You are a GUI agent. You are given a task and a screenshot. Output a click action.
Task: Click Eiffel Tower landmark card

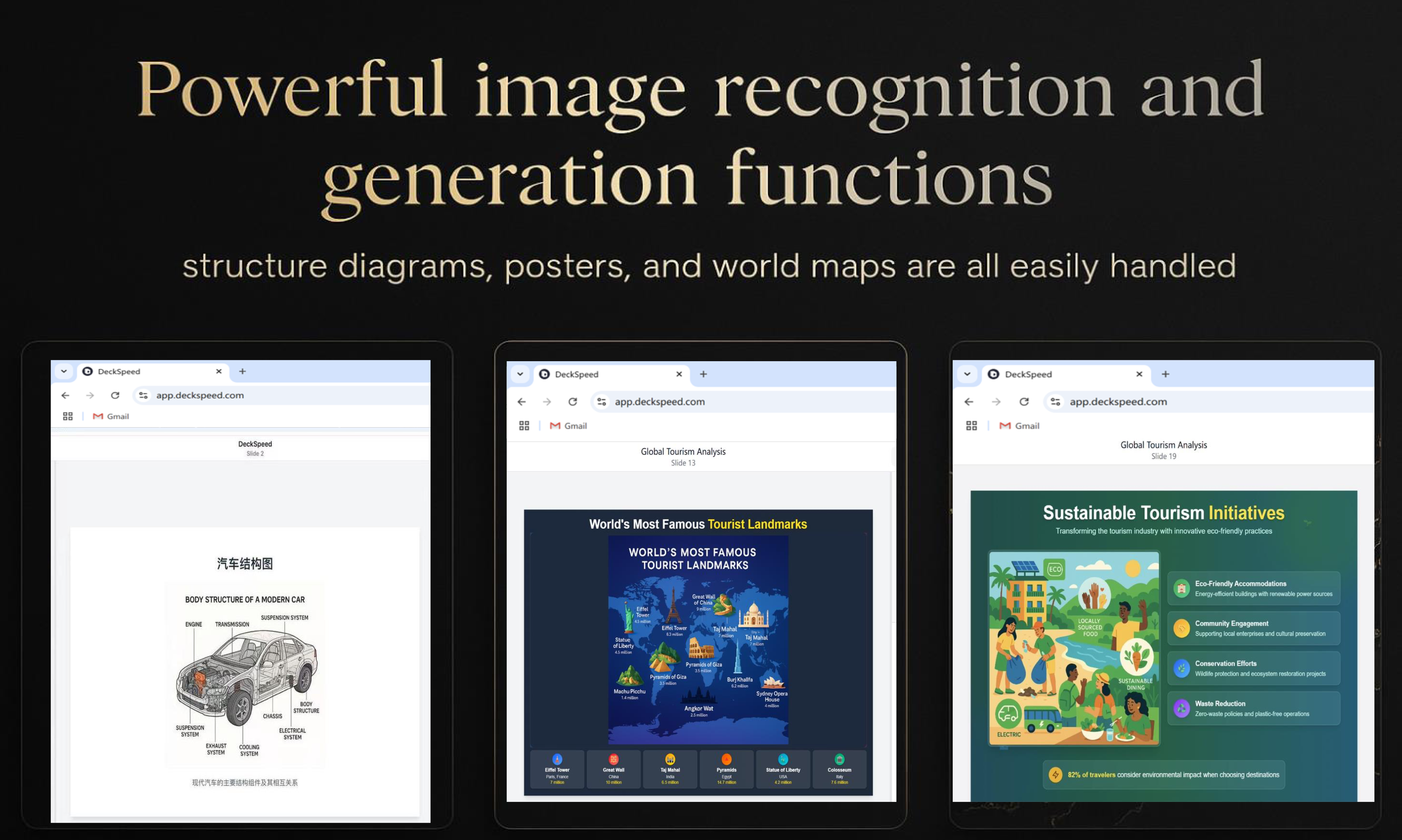click(x=557, y=769)
